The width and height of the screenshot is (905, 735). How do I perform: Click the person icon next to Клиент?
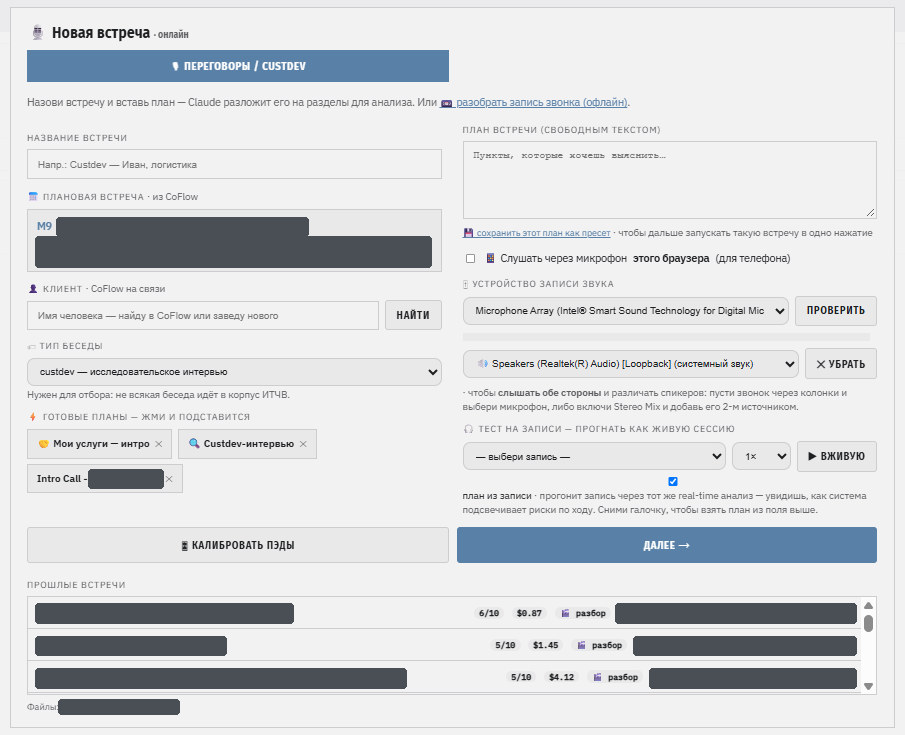coord(33,289)
